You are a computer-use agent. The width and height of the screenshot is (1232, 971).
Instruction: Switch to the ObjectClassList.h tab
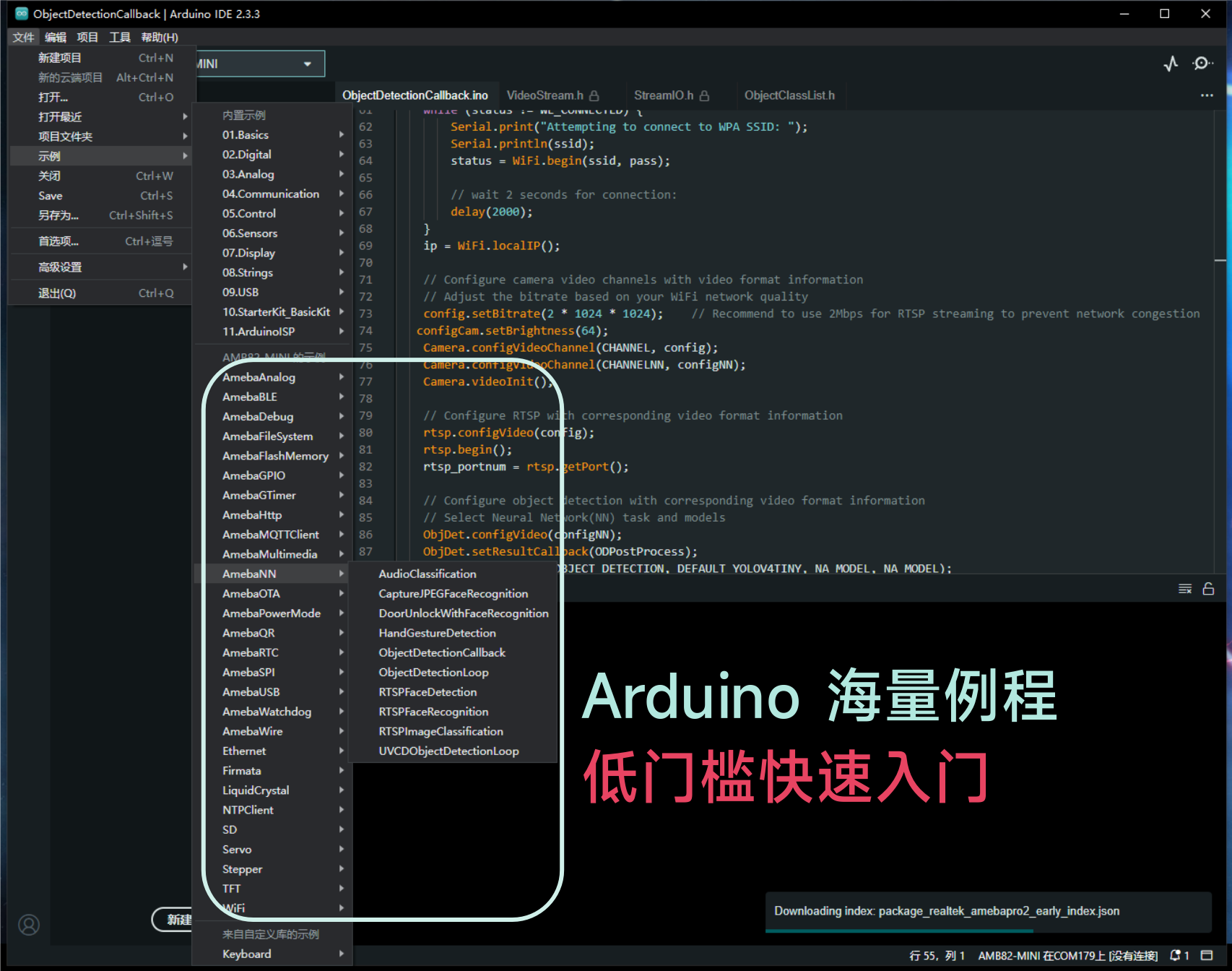point(789,95)
